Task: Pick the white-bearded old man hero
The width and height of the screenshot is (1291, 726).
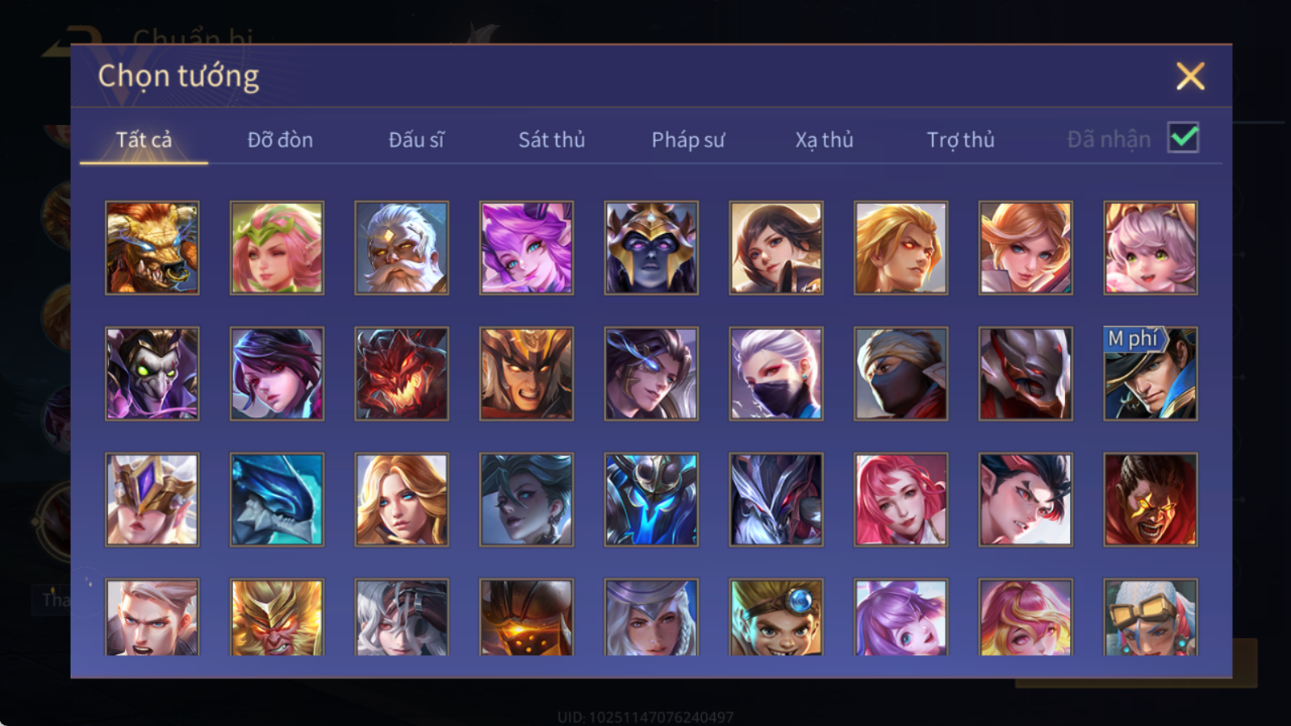Action: (401, 248)
